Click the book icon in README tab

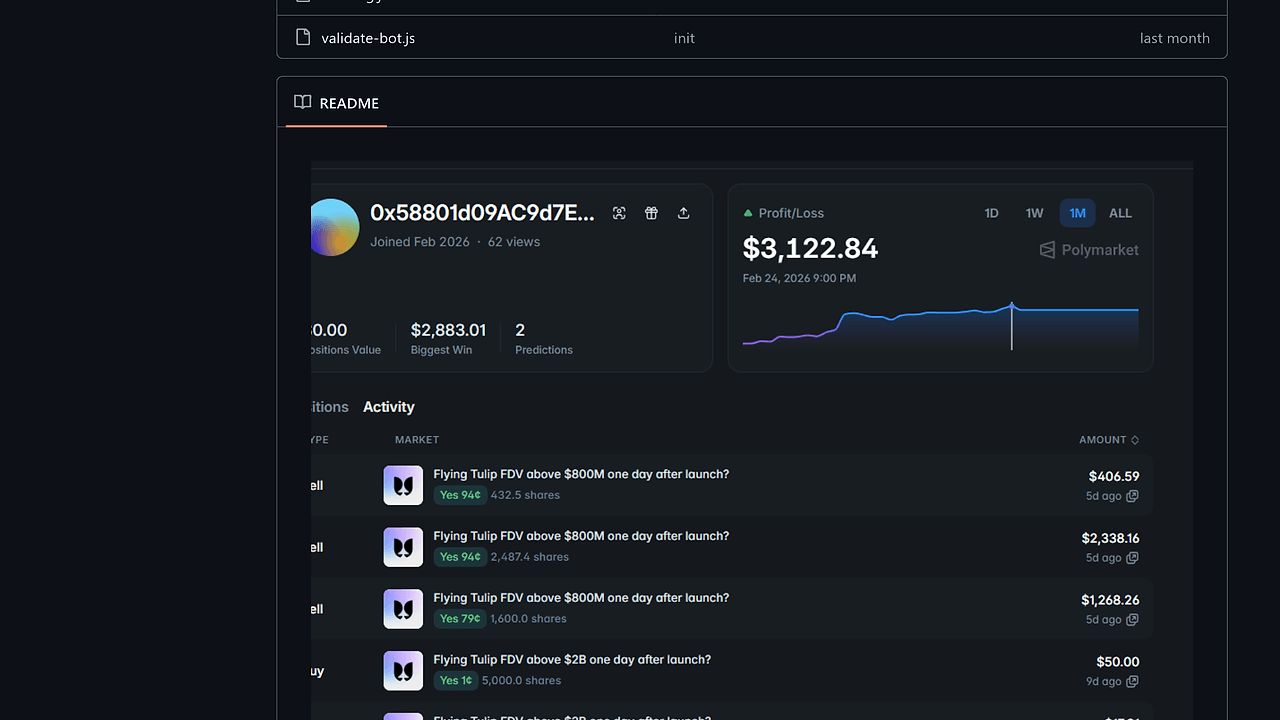tap(303, 102)
